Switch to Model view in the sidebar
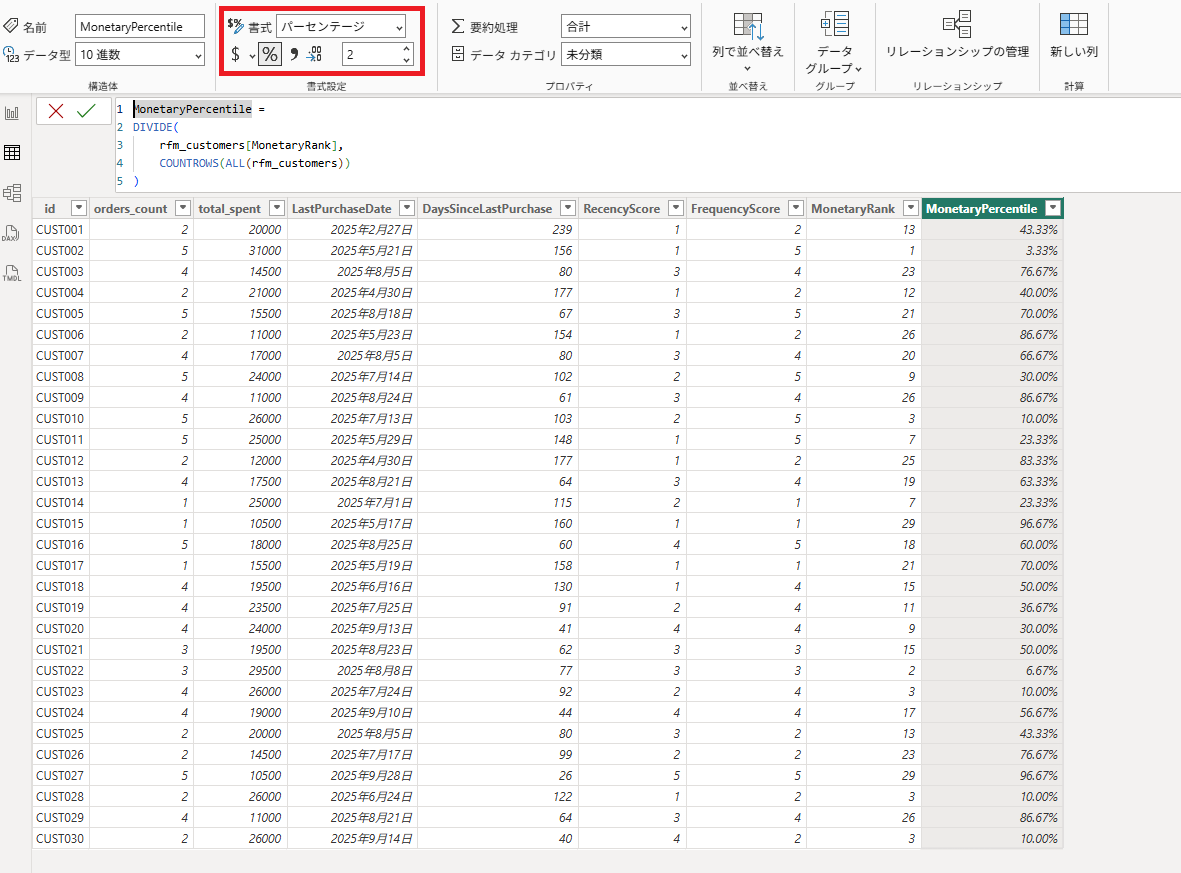 coord(13,192)
